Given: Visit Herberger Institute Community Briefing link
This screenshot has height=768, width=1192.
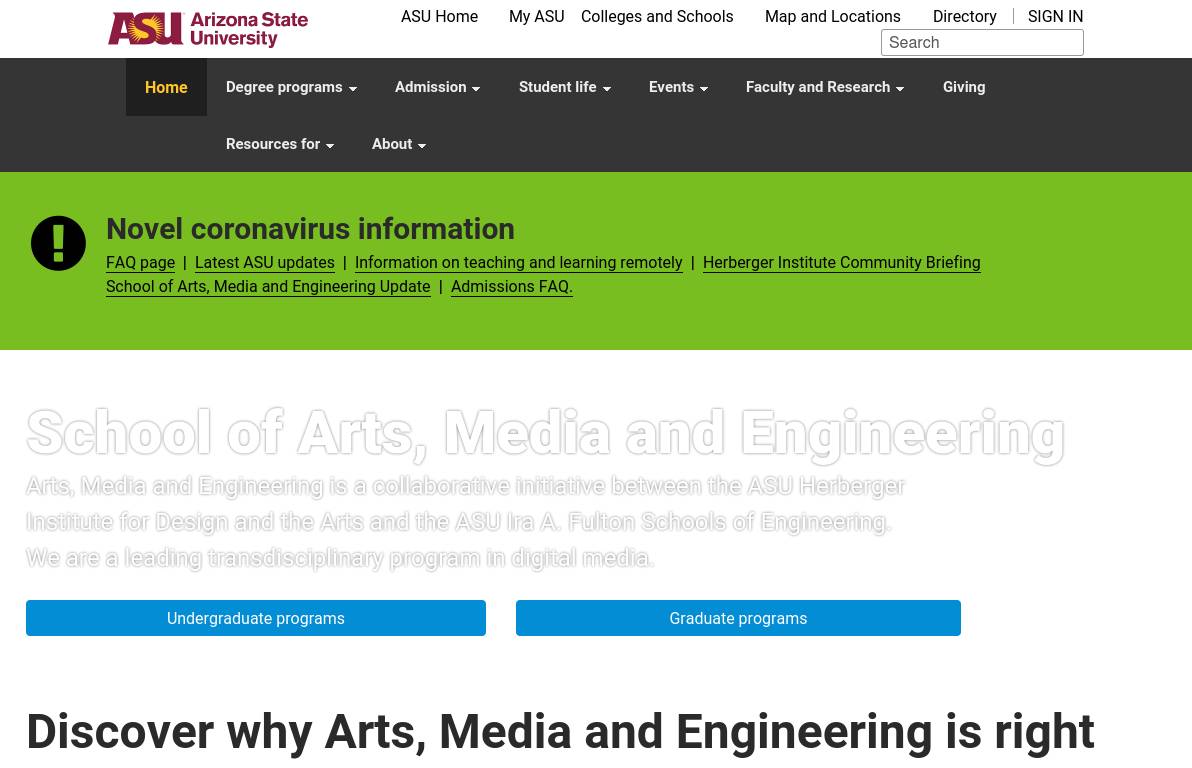Looking at the screenshot, I should 841,263.
